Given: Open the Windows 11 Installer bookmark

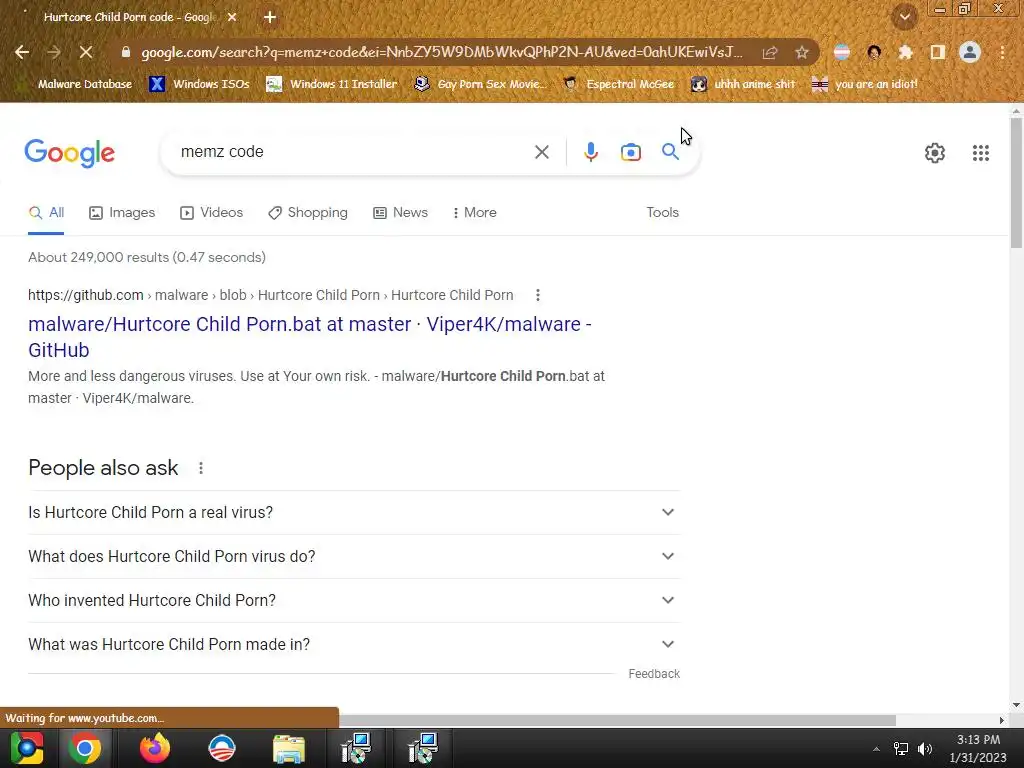Looking at the screenshot, I should point(332,84).
